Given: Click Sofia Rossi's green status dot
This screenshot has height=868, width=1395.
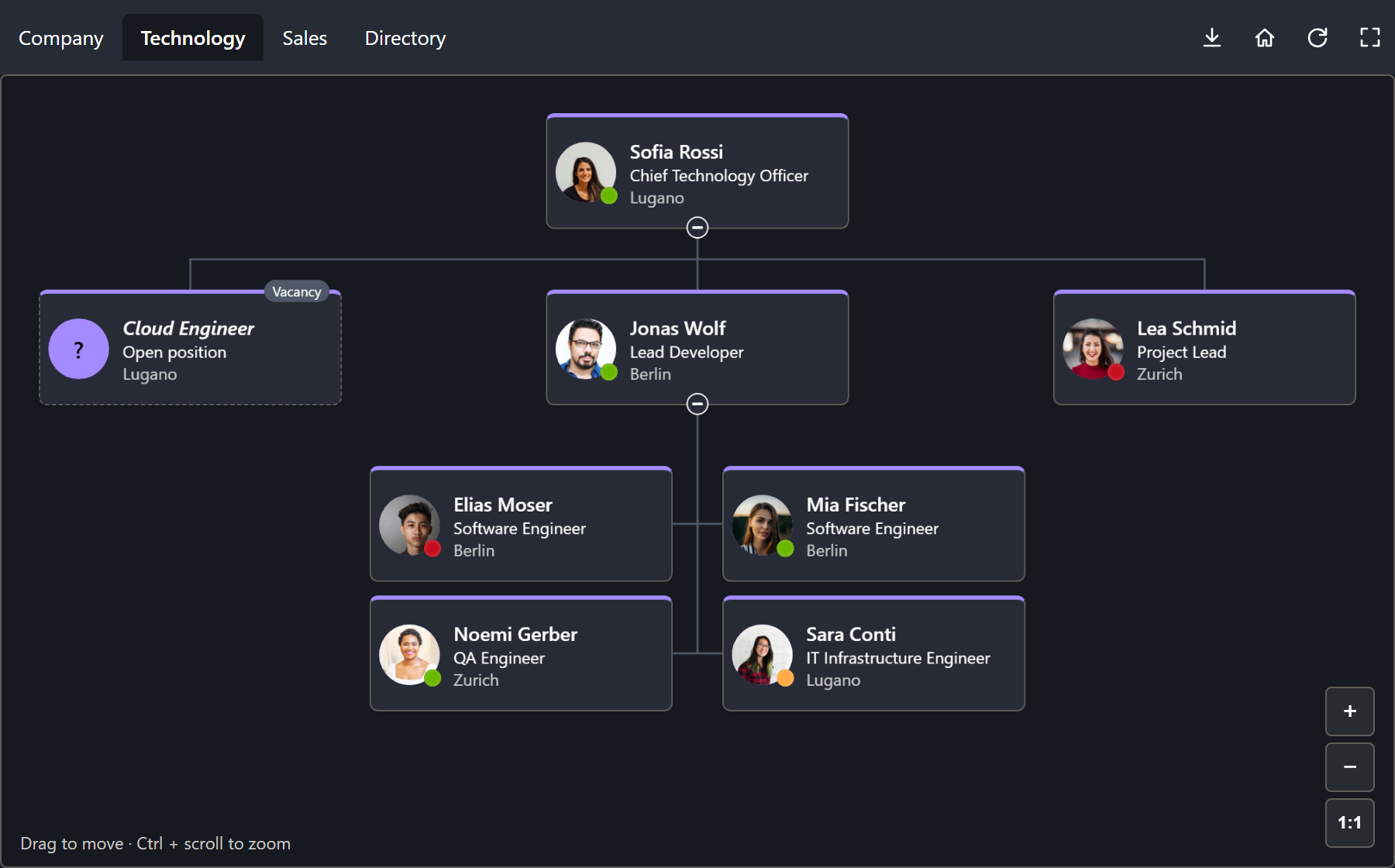Looking at the screenshot, I should 609,195.
